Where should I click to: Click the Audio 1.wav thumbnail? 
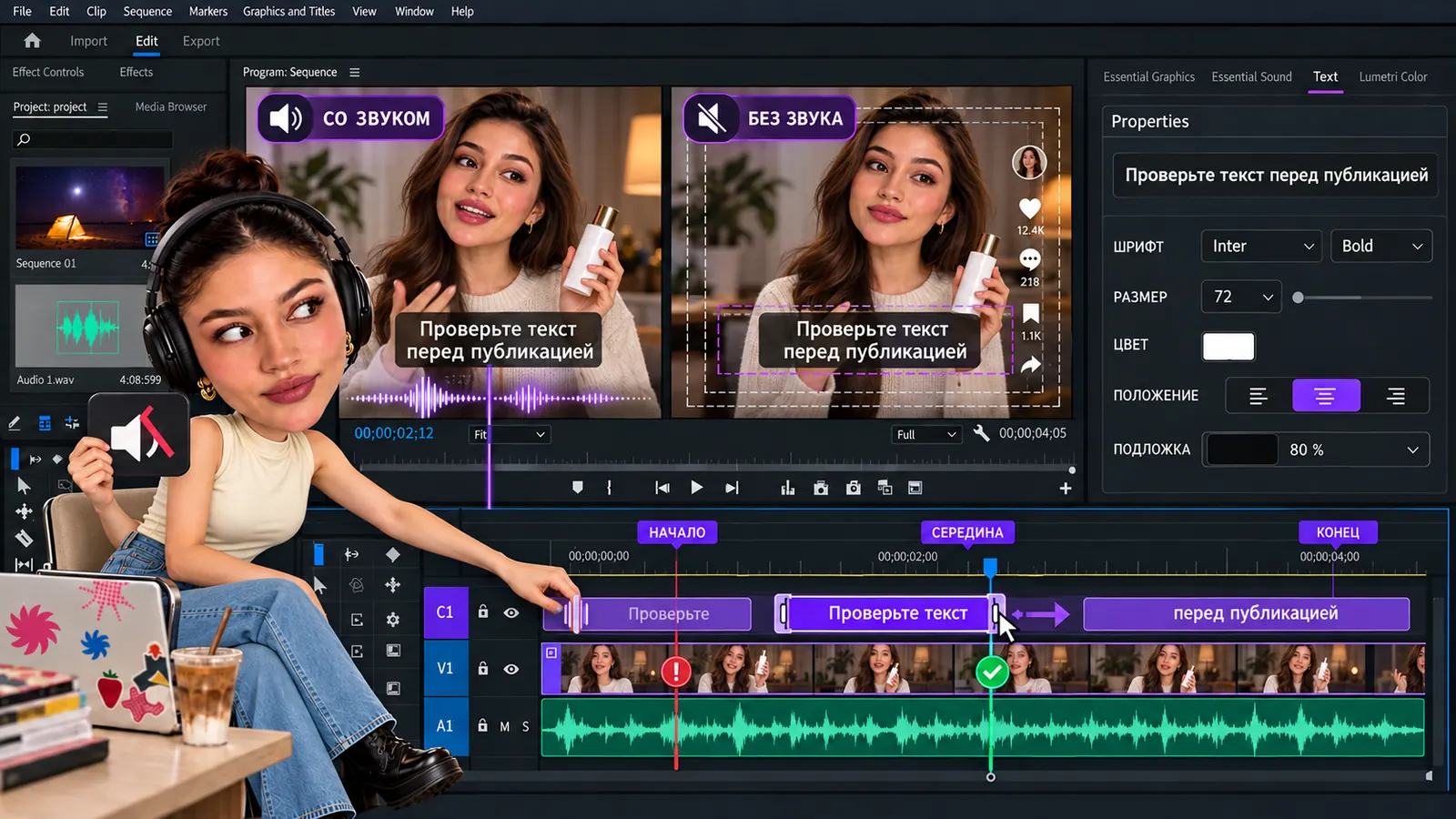88,326
